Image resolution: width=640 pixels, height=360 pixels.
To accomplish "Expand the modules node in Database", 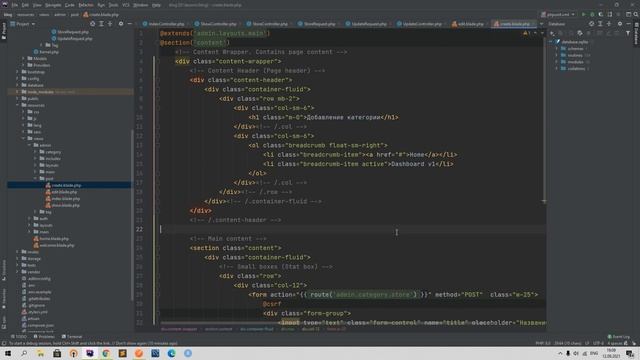I will point(556,62).
